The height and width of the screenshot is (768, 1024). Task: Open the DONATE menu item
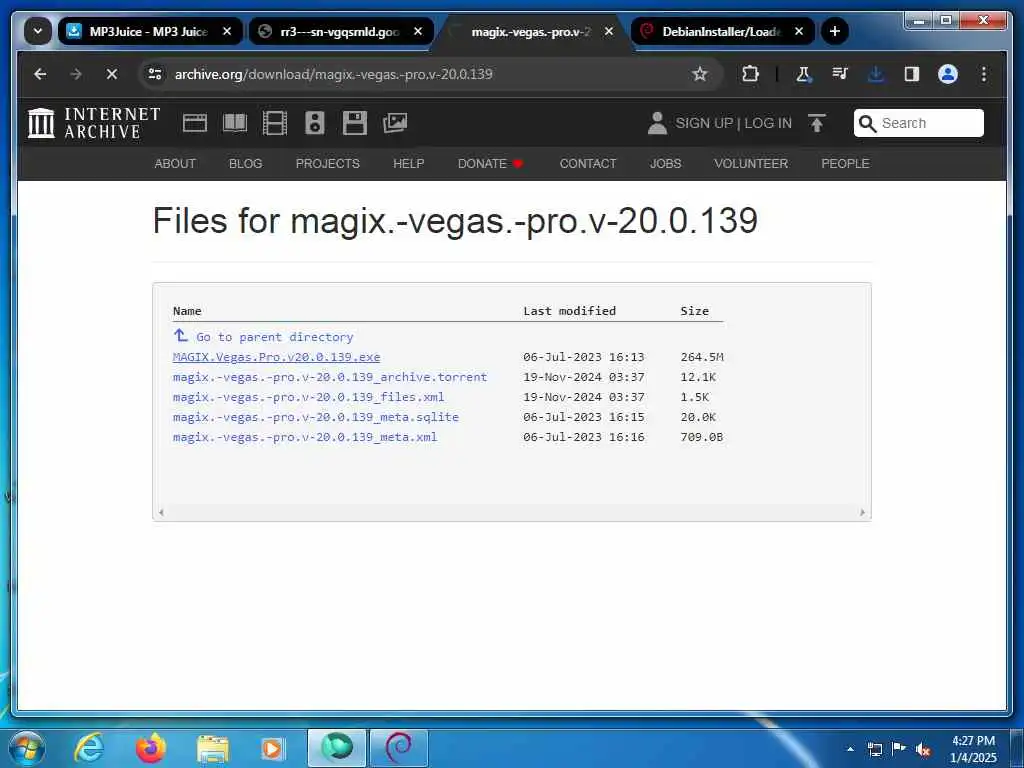point(490,163)
